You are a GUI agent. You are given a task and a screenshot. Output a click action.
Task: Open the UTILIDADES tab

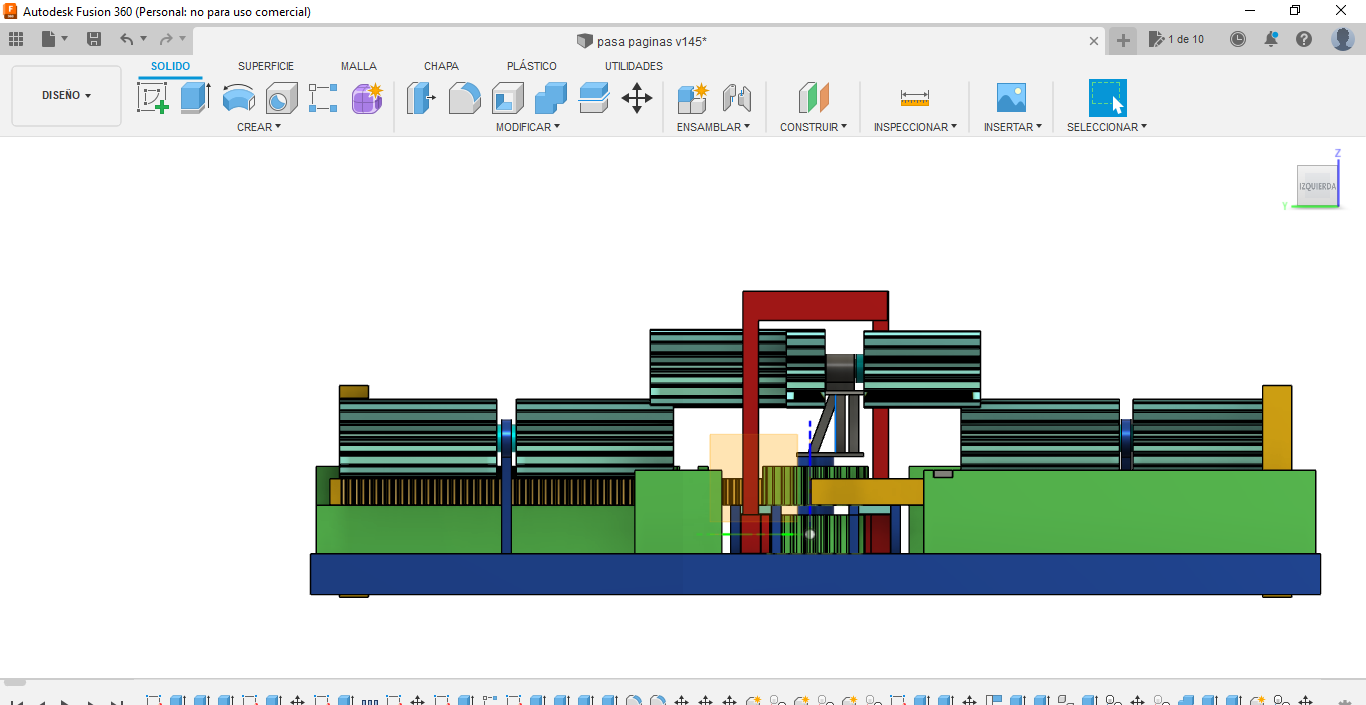[633, 66]
